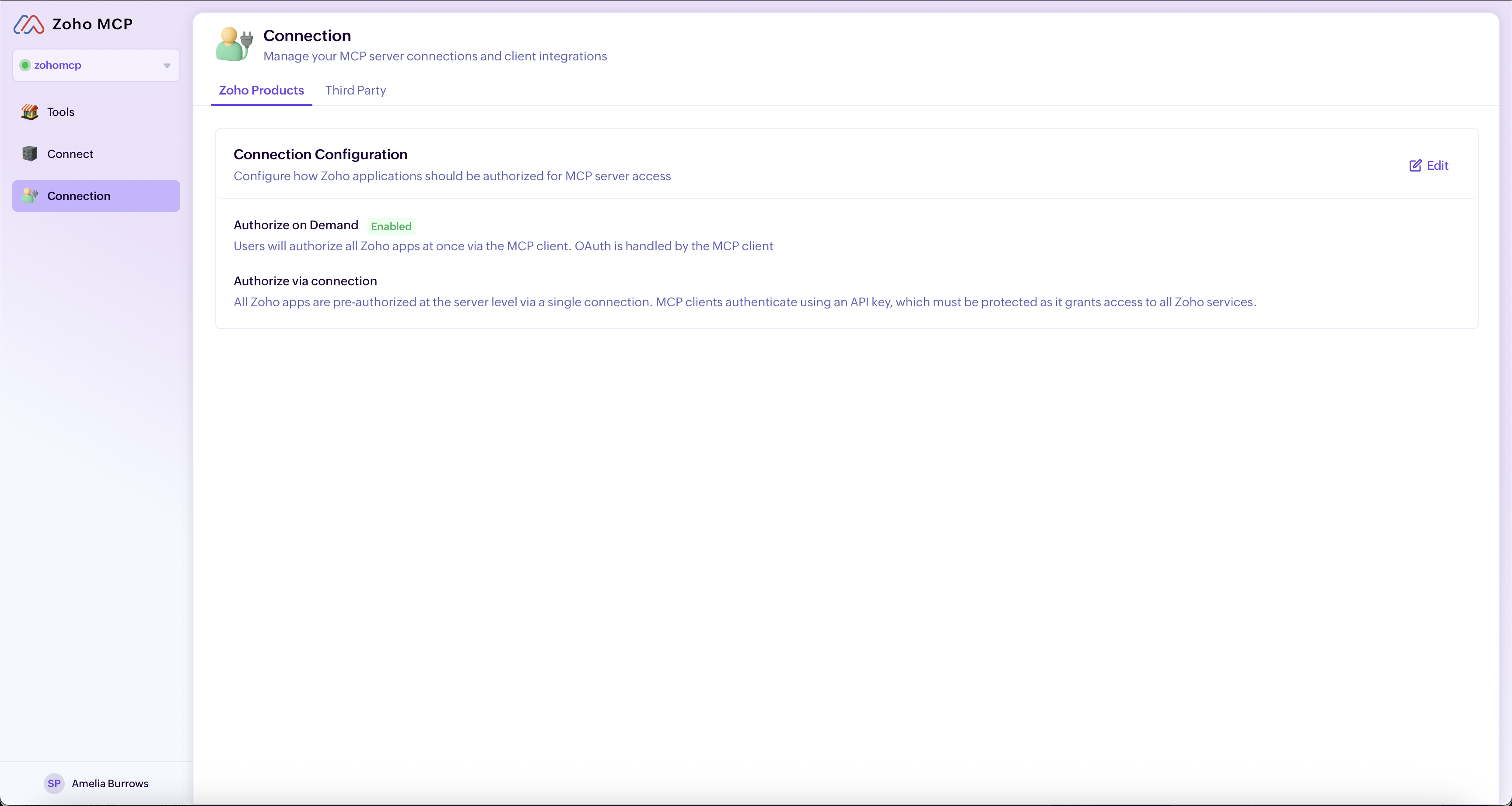Click the Connection plug icon in sidebar
Screen dimensions: 1512x806
point(30,196)
